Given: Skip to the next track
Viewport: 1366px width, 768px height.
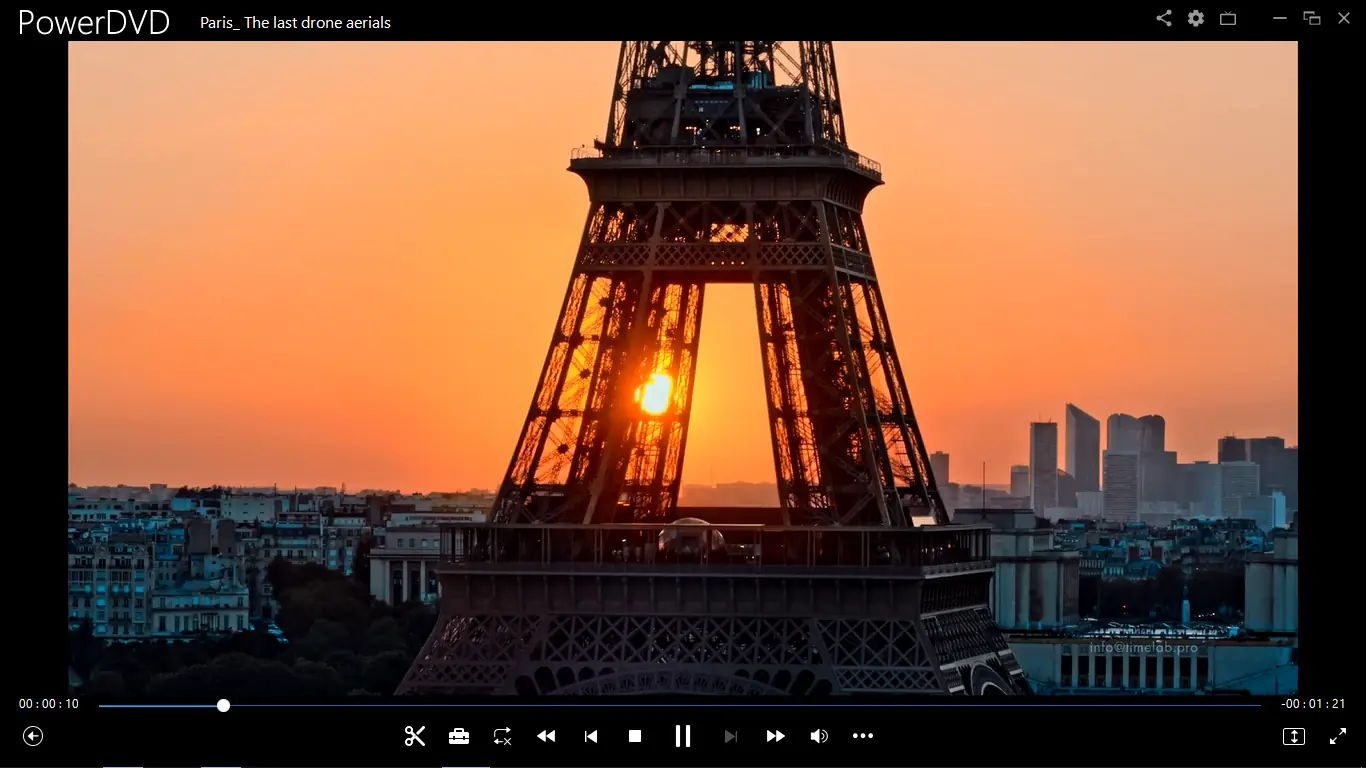Looking at the screenshot, I should click(x=731, y=736).
